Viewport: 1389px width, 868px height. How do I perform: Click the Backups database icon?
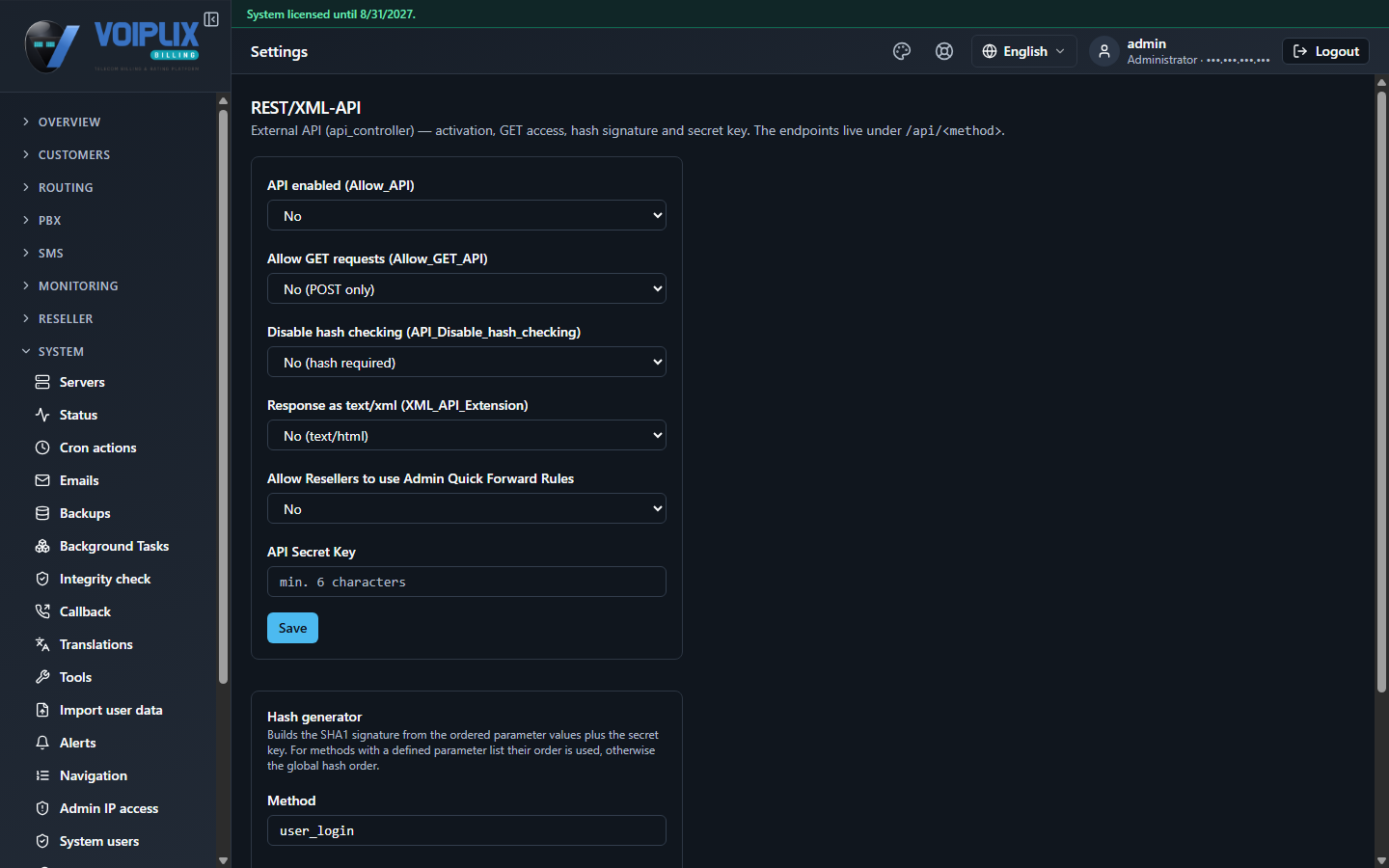coord(42,513)
